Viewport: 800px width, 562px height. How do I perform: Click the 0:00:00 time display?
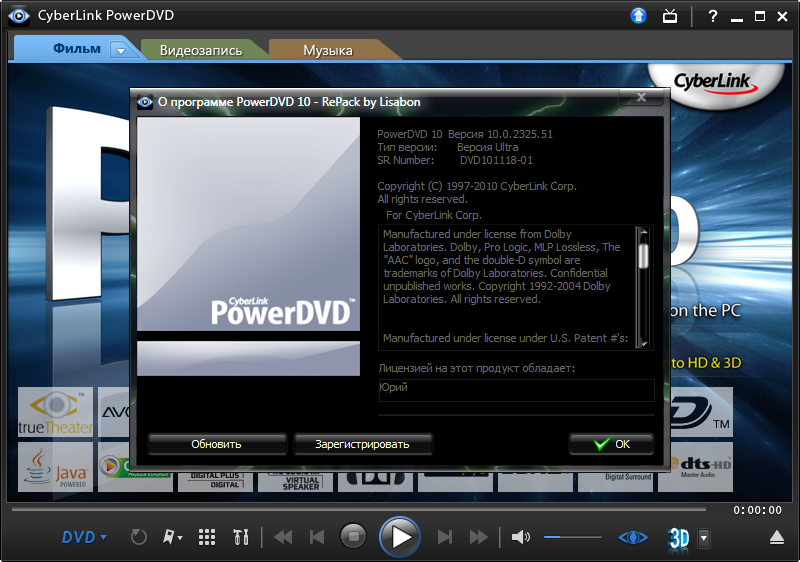(x=757, y=510)
